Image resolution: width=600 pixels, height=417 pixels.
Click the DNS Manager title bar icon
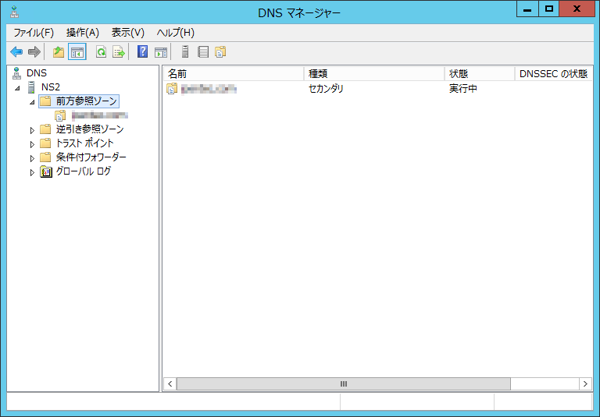tap(15, 12)
